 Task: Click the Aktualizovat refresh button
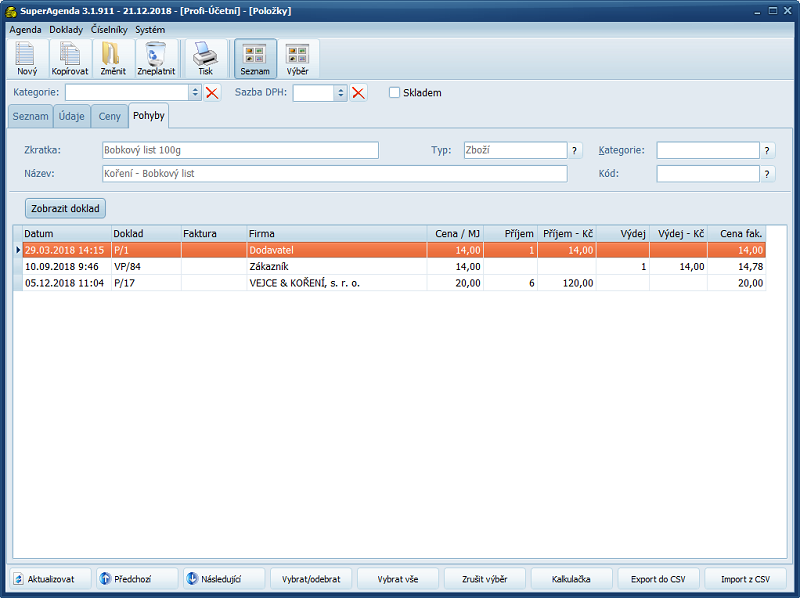coord(49,579)
